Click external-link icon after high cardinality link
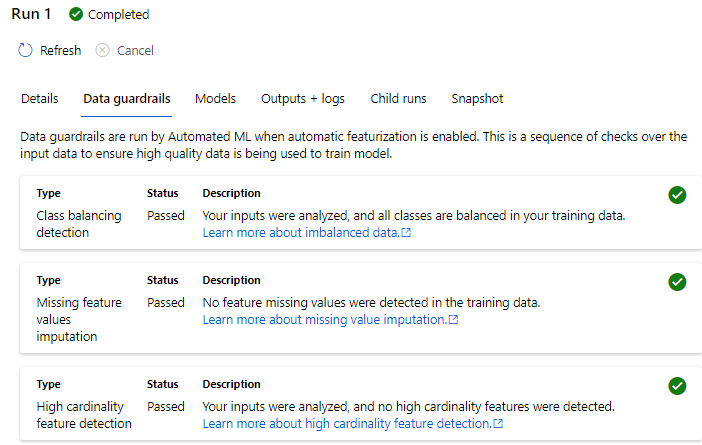702x445 pixels. tap(498, 424)
